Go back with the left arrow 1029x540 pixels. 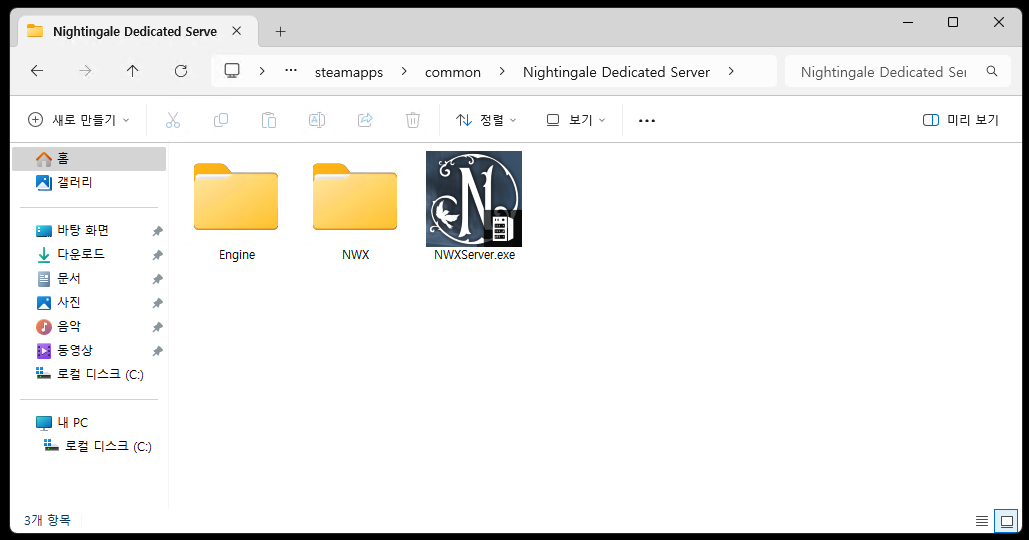[x=37, y=71]
